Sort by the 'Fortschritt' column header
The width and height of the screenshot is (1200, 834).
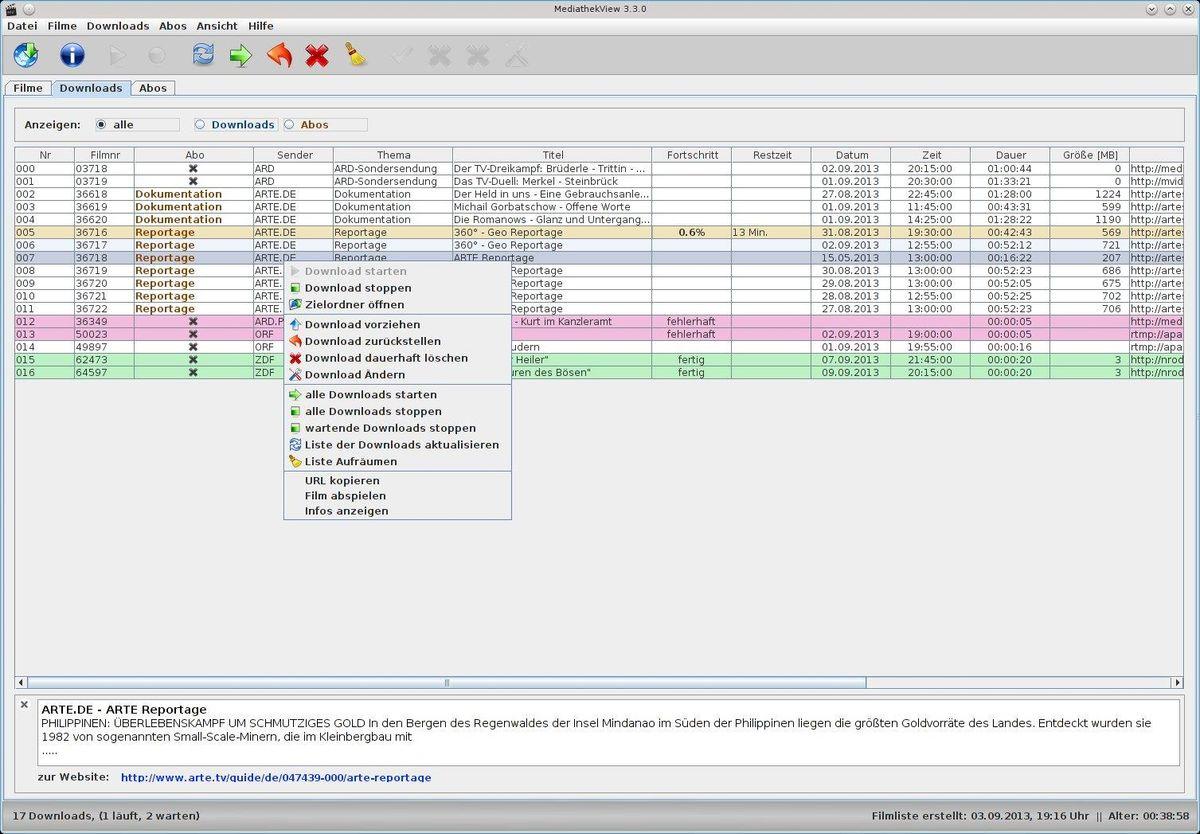(692, 155)
